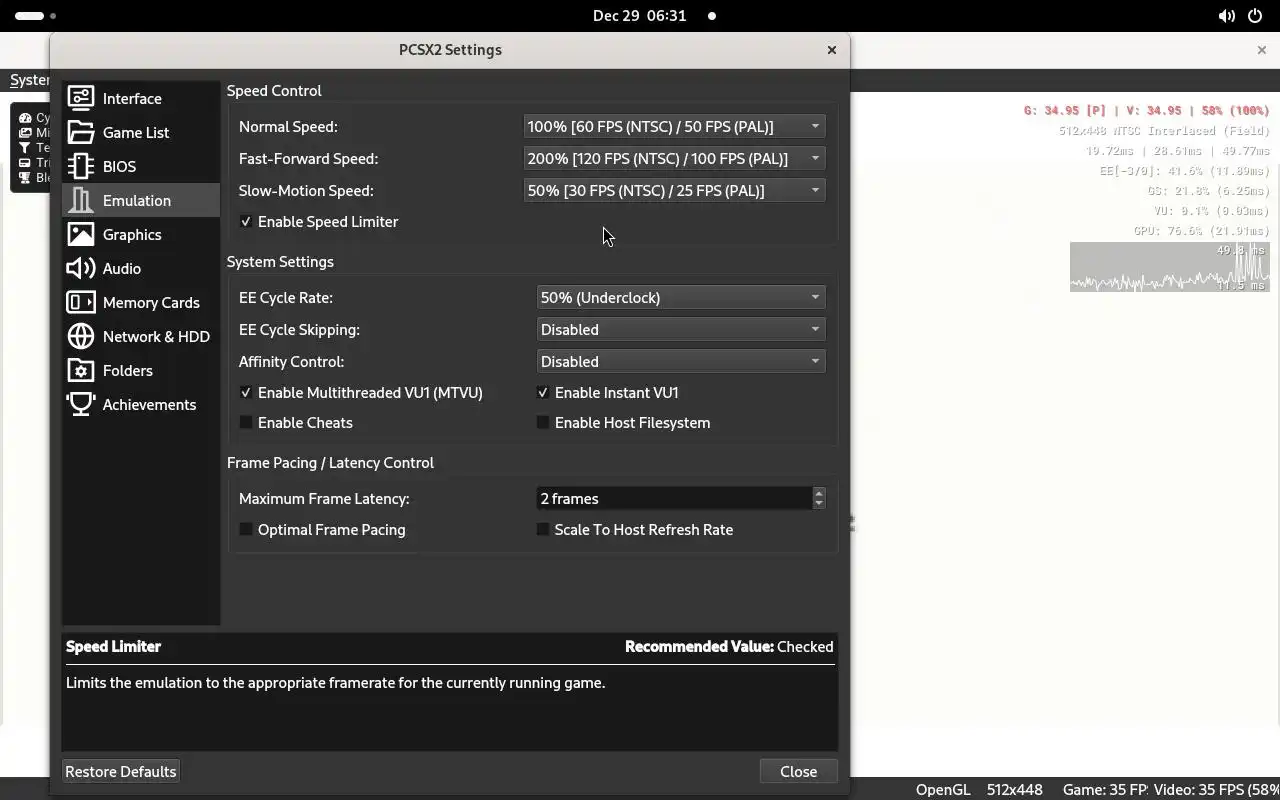Screen dimensions: 1280x800
Task: Open the Affinity Control dropdown
Action: point(681,361)
